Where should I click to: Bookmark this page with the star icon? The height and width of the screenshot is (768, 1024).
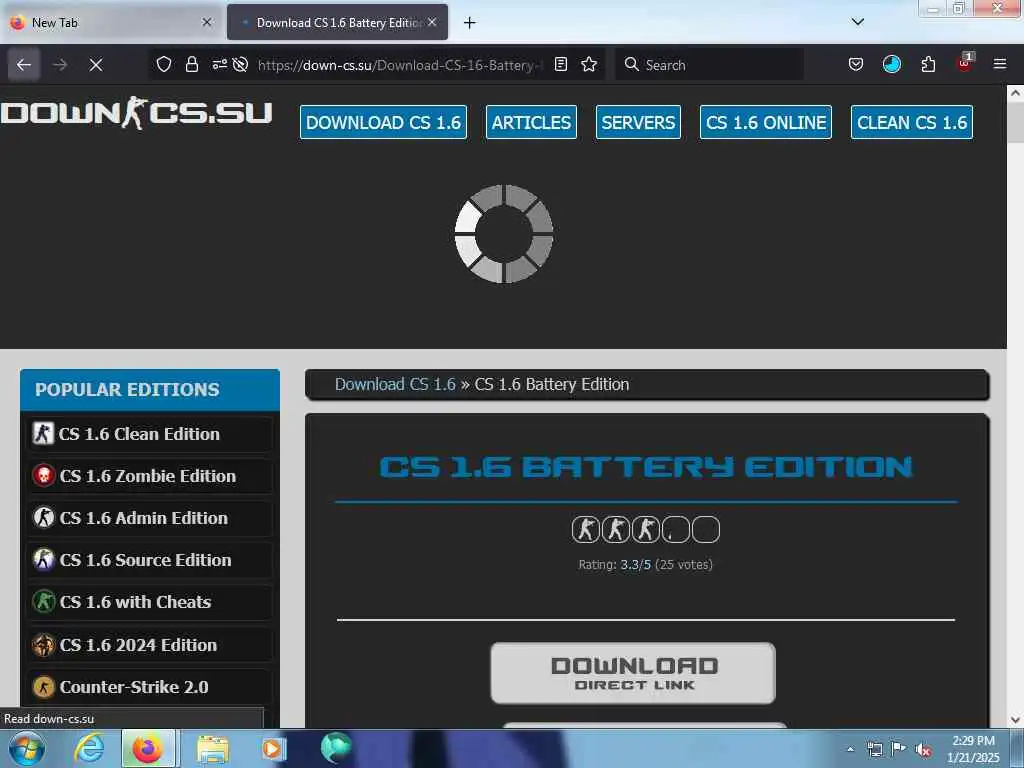[x=589, y=65]
